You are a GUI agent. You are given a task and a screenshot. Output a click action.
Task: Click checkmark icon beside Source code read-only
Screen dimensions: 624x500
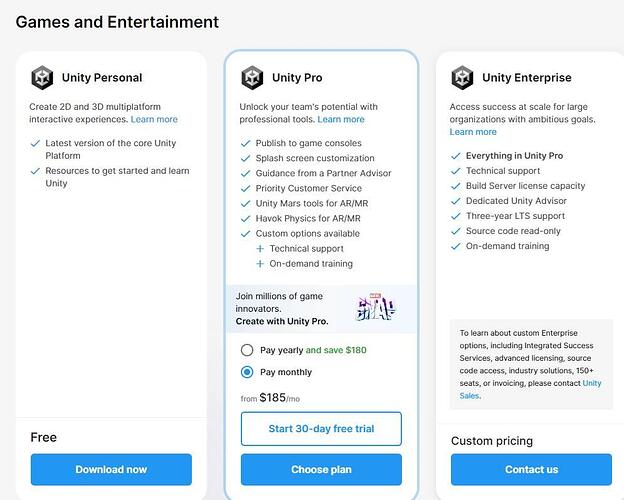(x=456, y=231)
